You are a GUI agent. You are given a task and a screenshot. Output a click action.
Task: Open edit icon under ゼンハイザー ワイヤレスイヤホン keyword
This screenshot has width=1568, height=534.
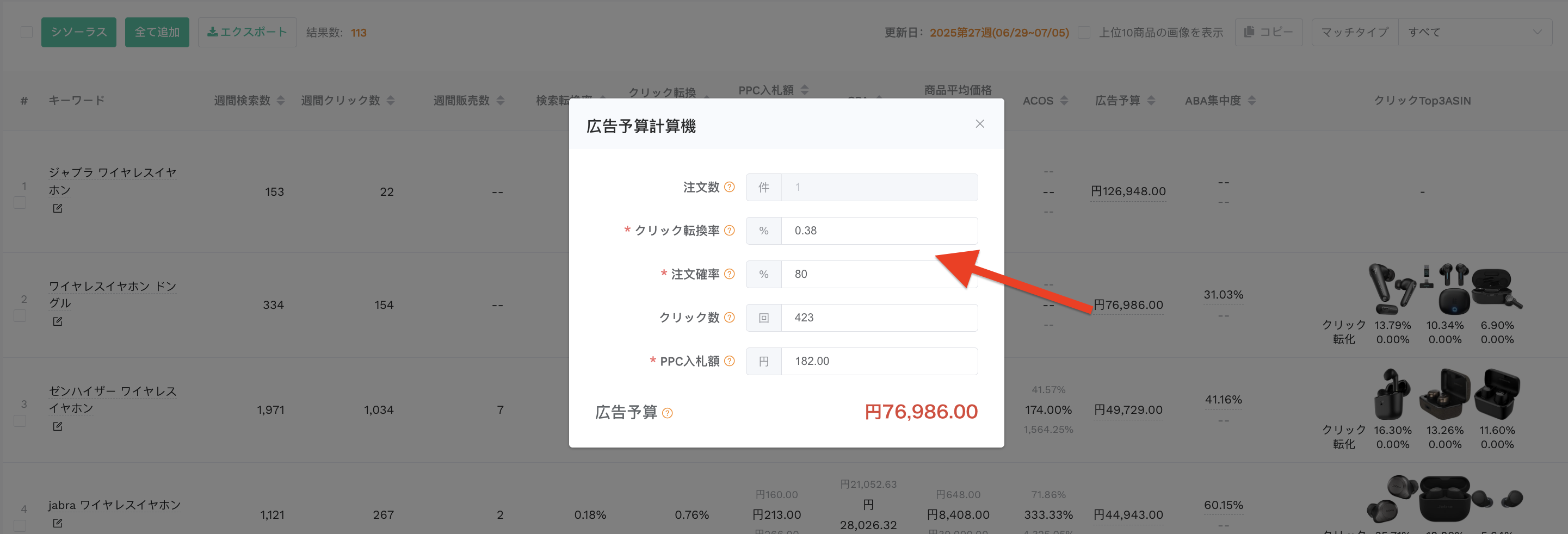[x=57, y=426]
